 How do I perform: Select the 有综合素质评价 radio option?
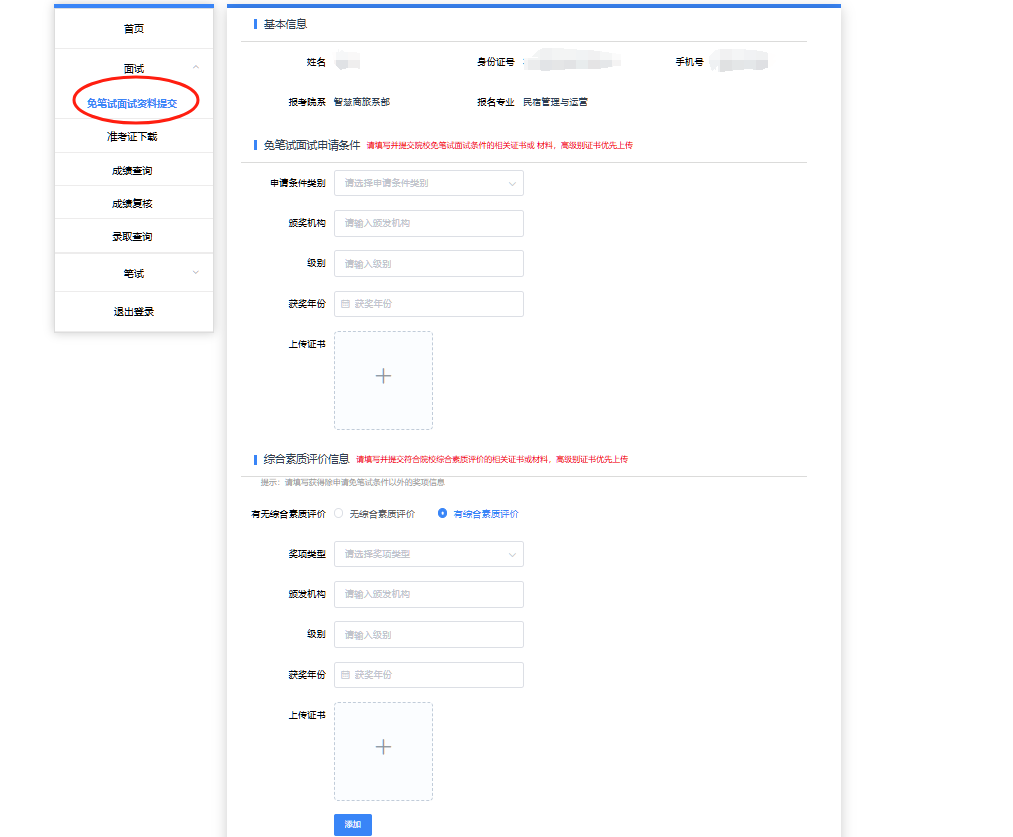443,514
